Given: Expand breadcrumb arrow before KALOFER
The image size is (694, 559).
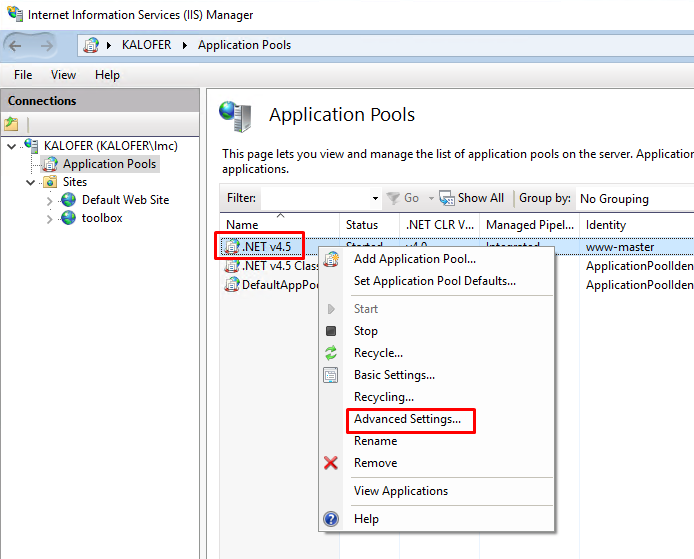Looking at the screenshot, I should [x=109, y=45].
